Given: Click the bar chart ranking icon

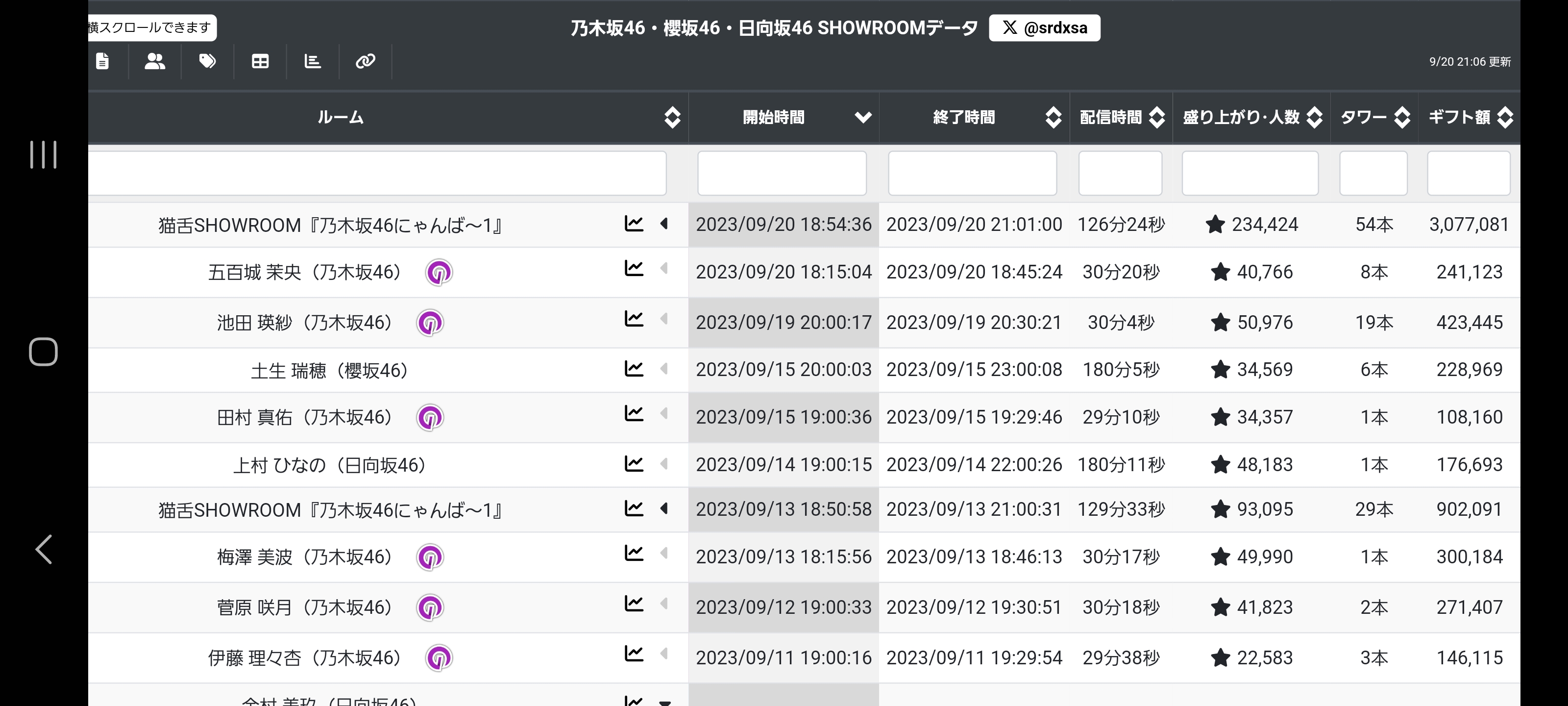Looking at the screenshot, I should [x=312, y=61].
